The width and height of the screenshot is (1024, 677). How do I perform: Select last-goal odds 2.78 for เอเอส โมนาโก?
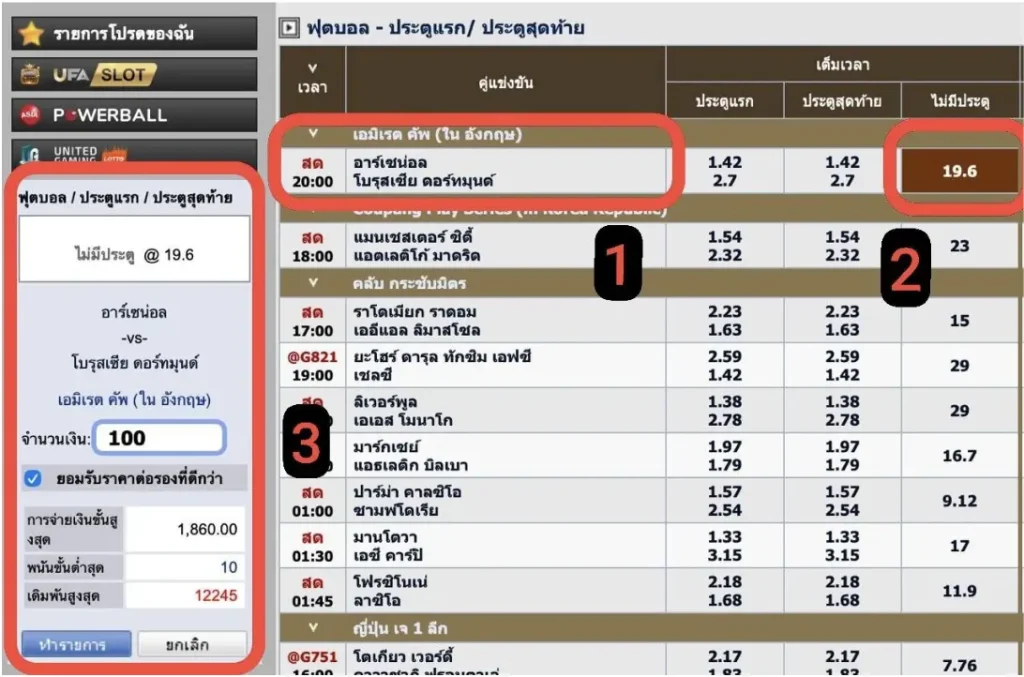842,420
